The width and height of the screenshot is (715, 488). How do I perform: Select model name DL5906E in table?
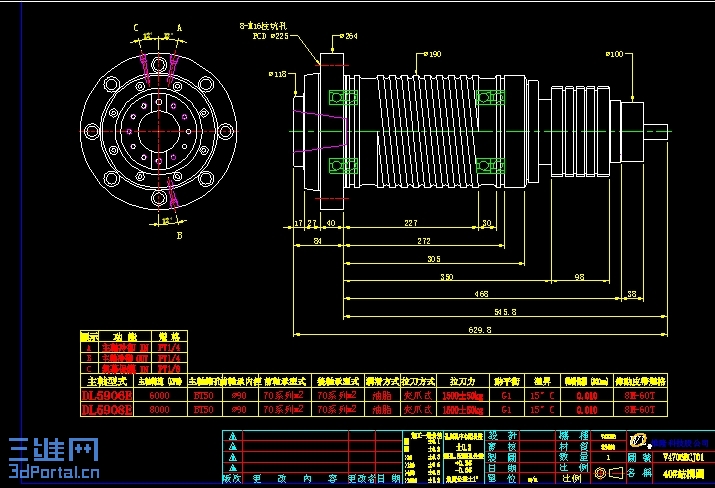tap(107, 395)
